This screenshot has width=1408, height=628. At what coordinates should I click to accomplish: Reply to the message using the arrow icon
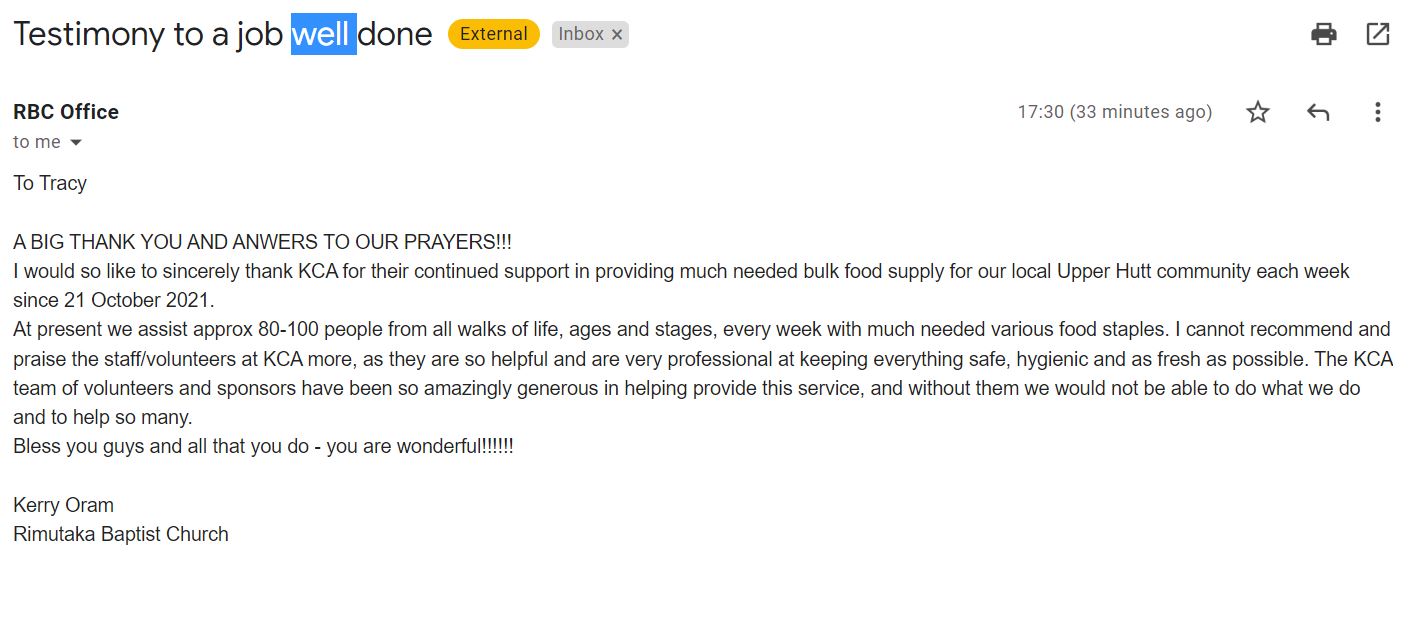pyautogui.click(x=1318, y=112)
